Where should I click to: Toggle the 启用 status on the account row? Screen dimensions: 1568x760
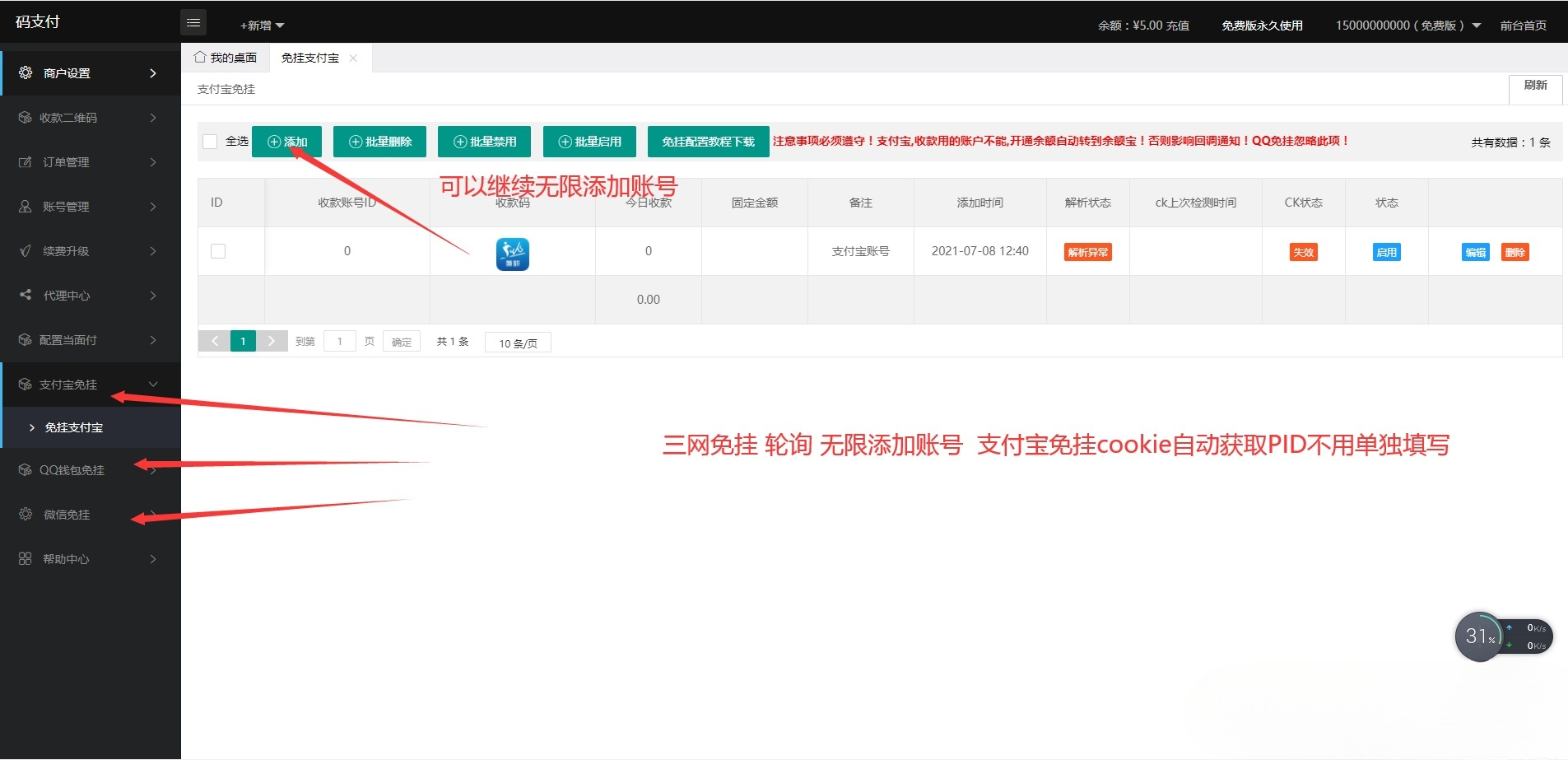click(x=1386, y=251)
